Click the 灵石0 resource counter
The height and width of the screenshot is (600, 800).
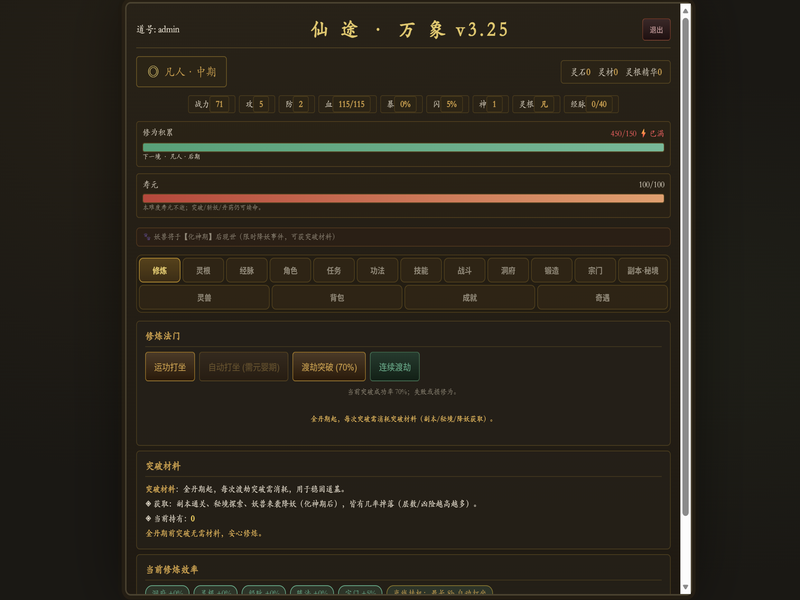tap(580, 72)
